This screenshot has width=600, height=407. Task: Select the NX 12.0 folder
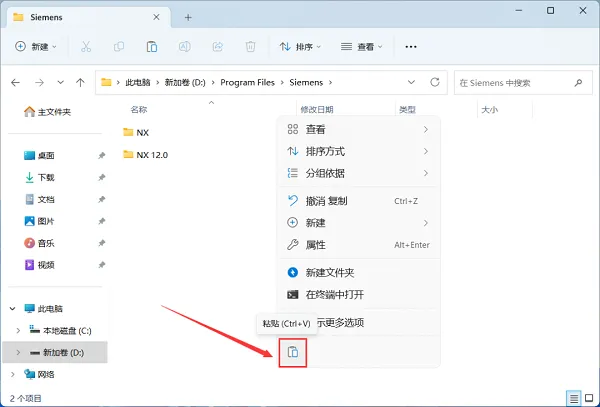145,155
